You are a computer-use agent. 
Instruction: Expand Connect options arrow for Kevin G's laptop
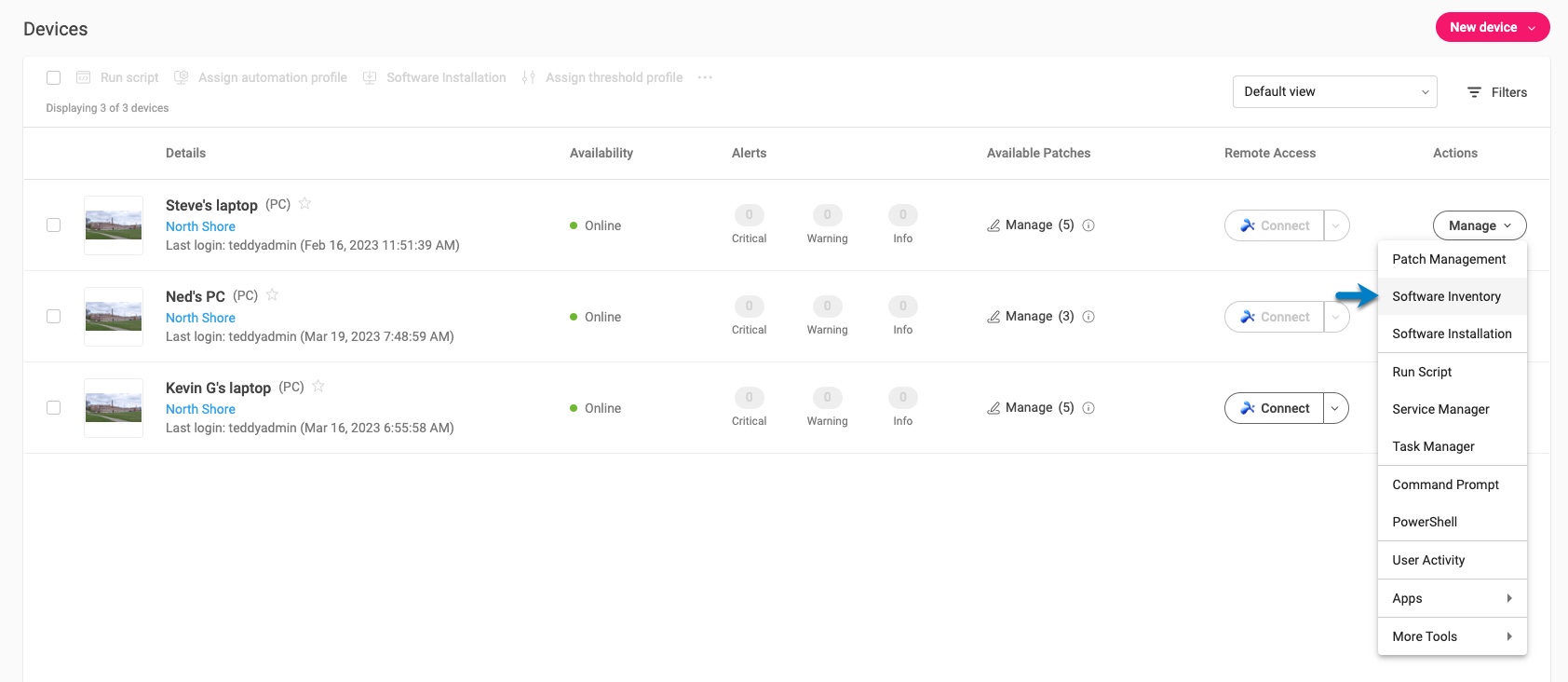(1336, 408)
